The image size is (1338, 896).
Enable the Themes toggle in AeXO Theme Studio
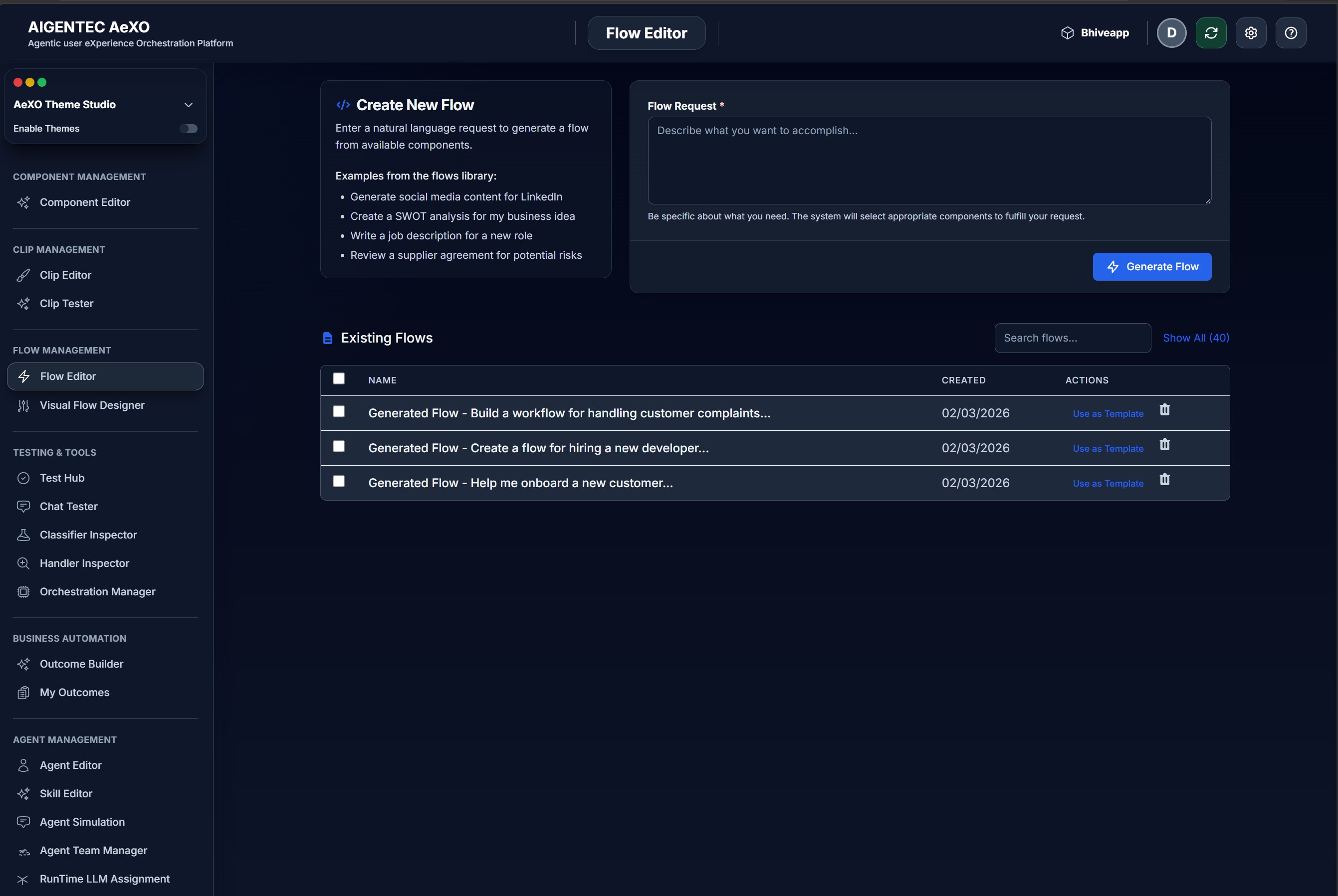[x=189, y=128]
